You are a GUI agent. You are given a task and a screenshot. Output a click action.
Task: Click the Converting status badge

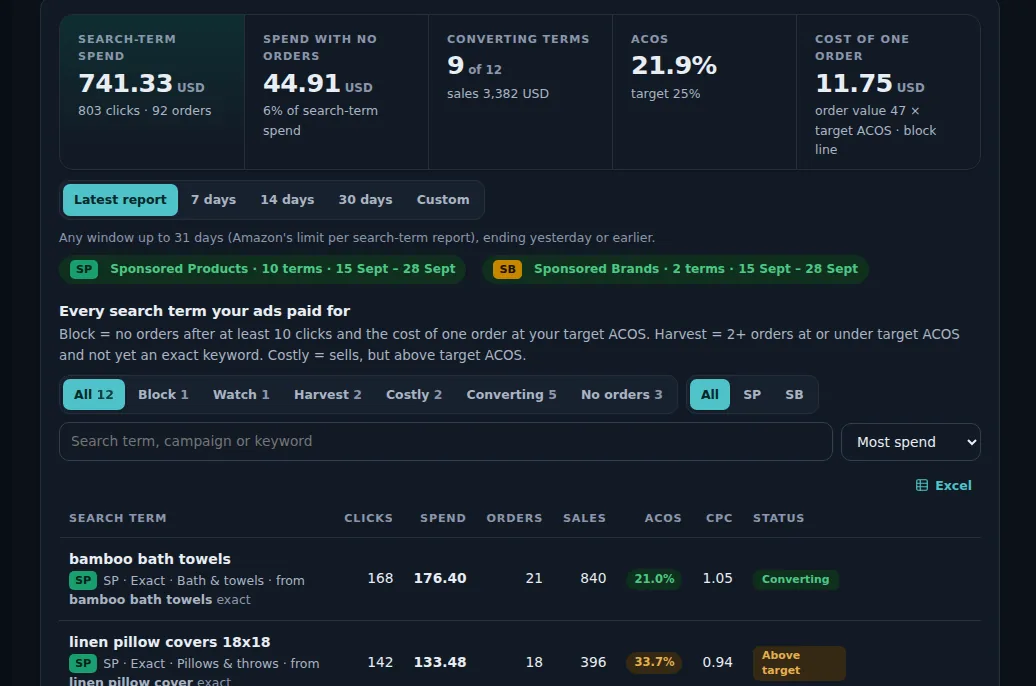click(x=796, y=580)
